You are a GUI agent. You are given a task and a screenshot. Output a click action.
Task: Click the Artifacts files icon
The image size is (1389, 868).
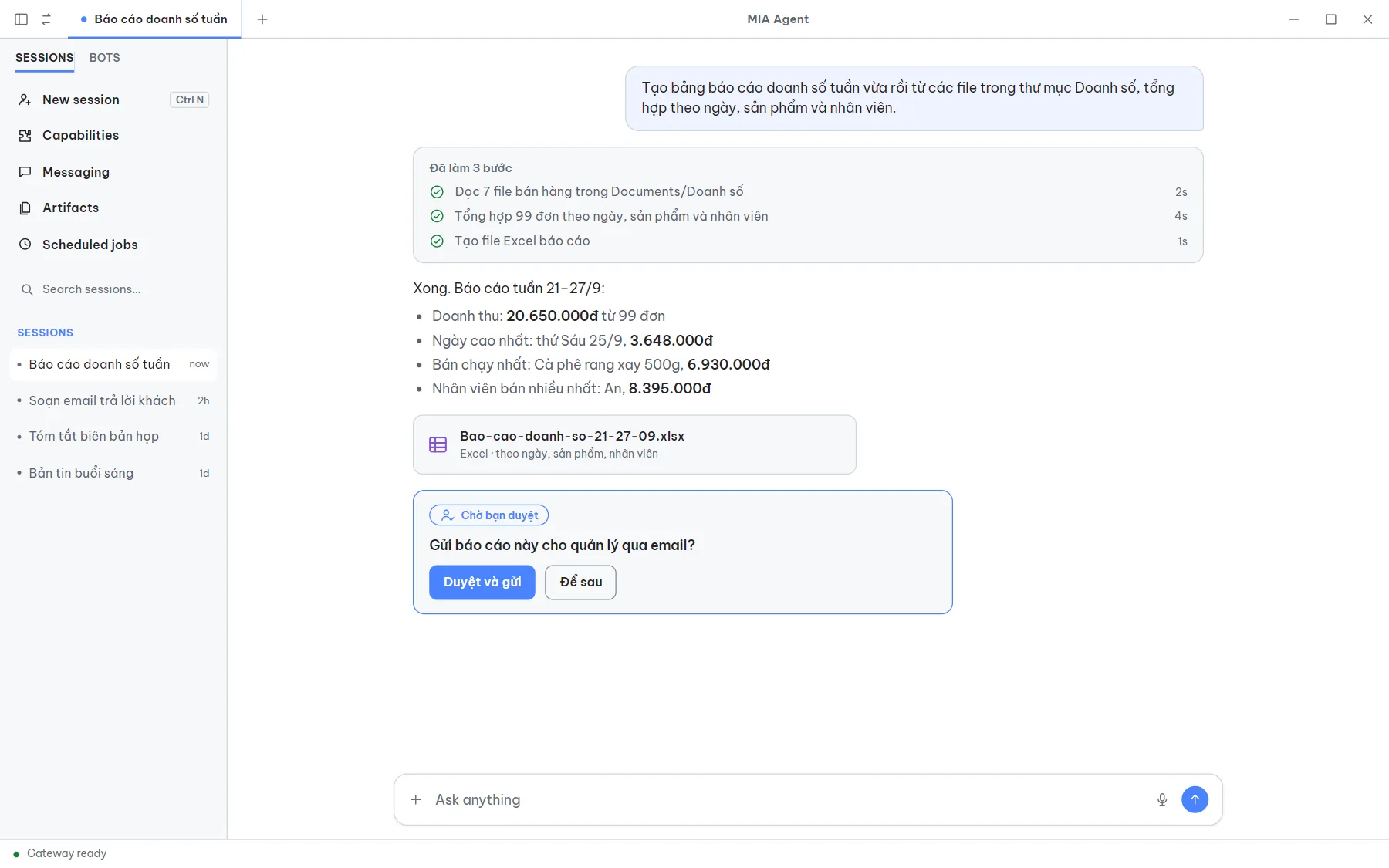25,208
